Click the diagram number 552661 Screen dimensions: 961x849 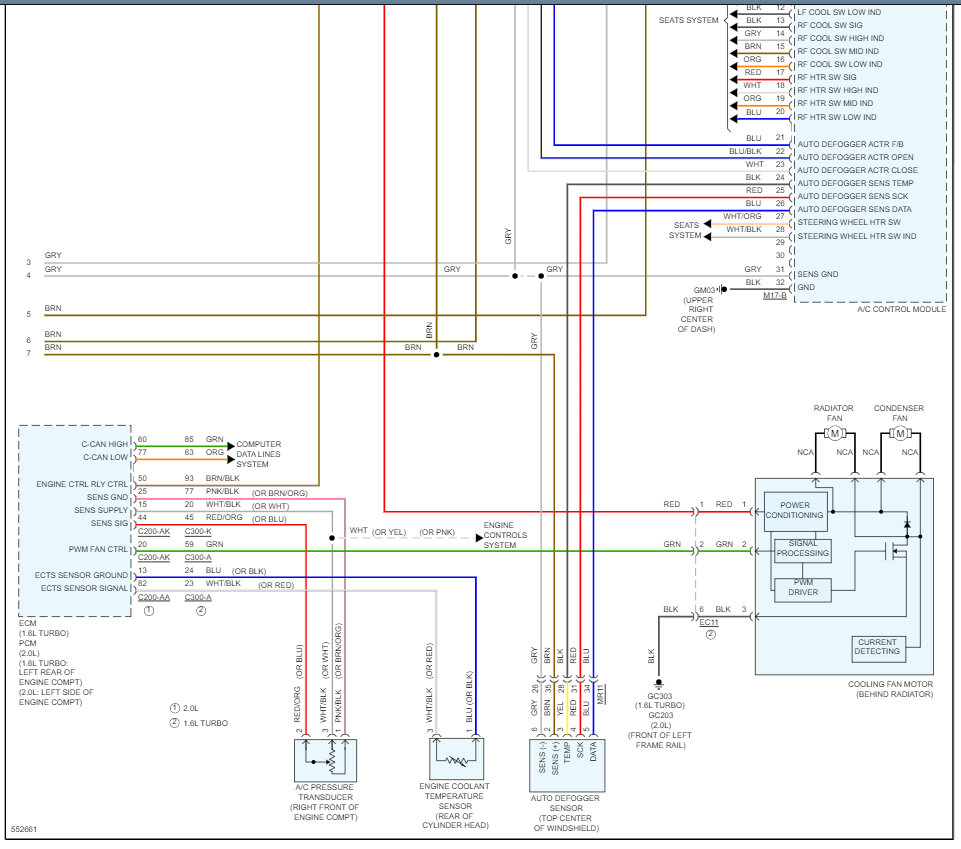click(24, 829)
